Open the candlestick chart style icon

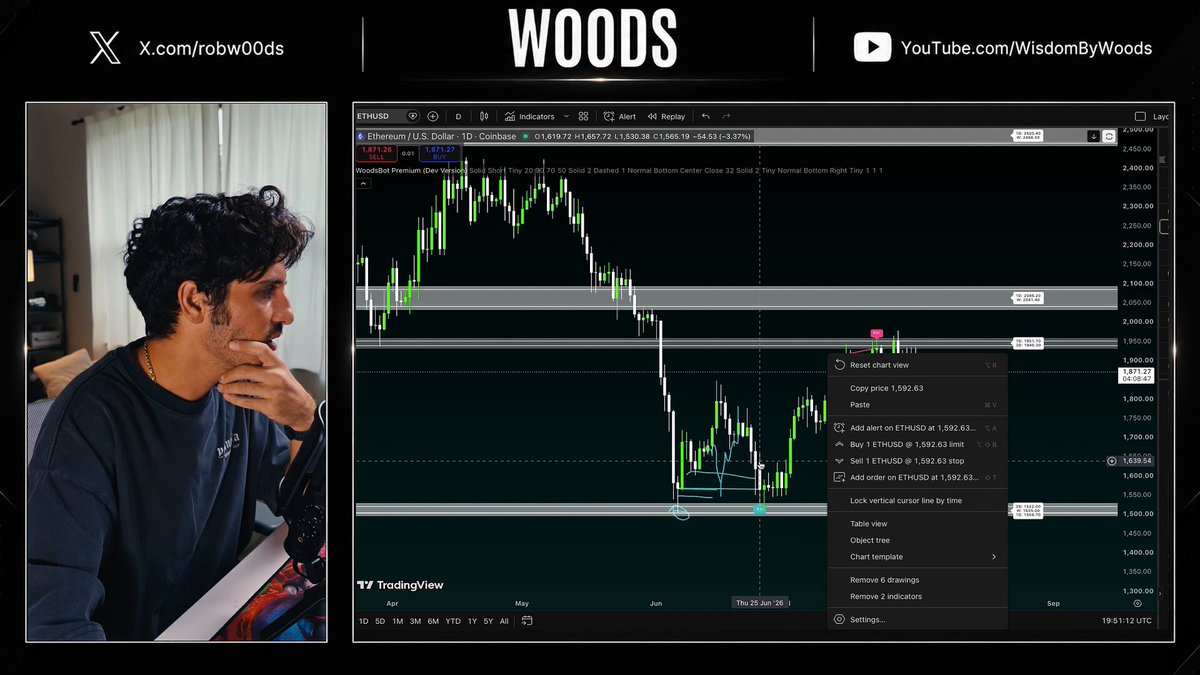pos(484,116)
